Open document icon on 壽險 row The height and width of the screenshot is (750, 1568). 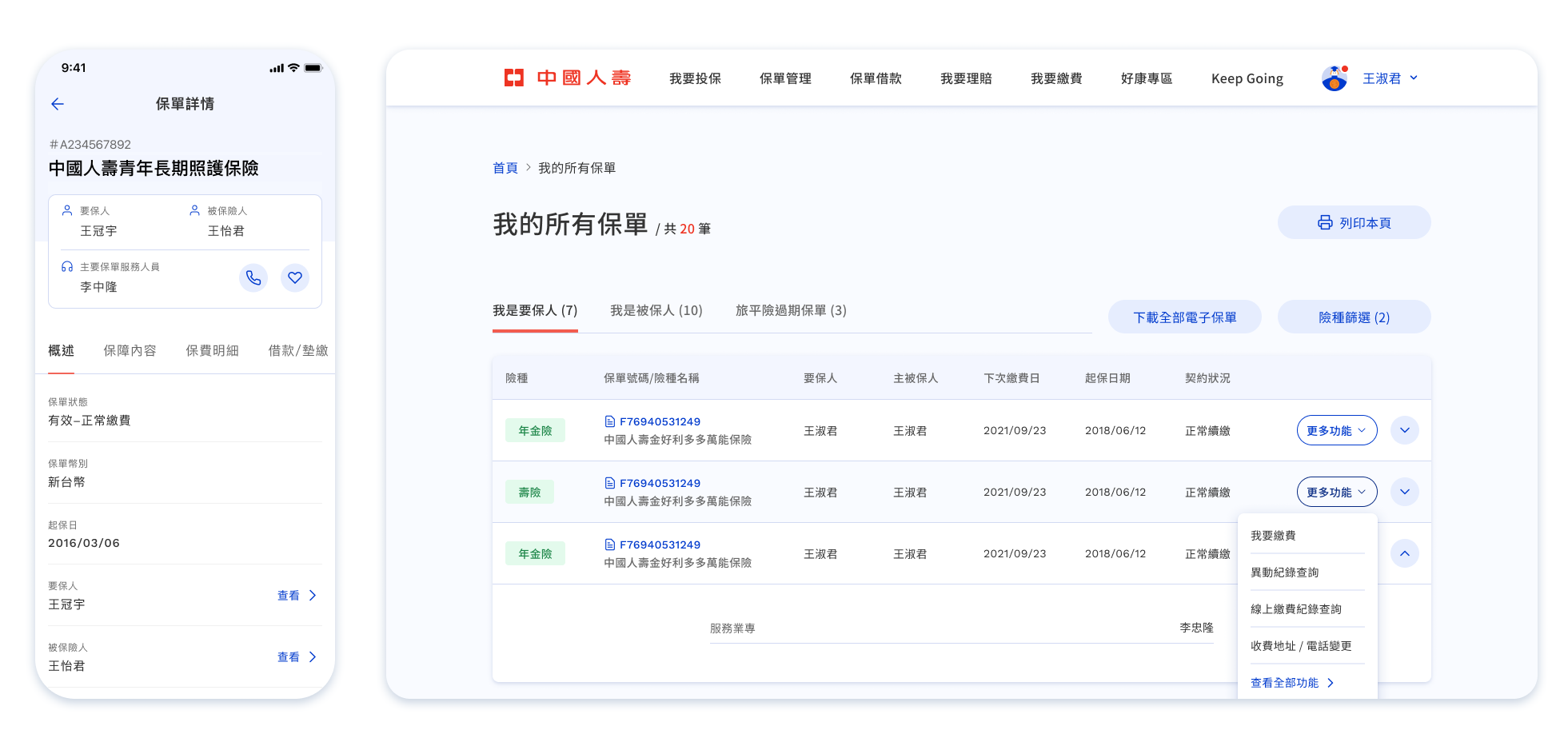[610, 483]
